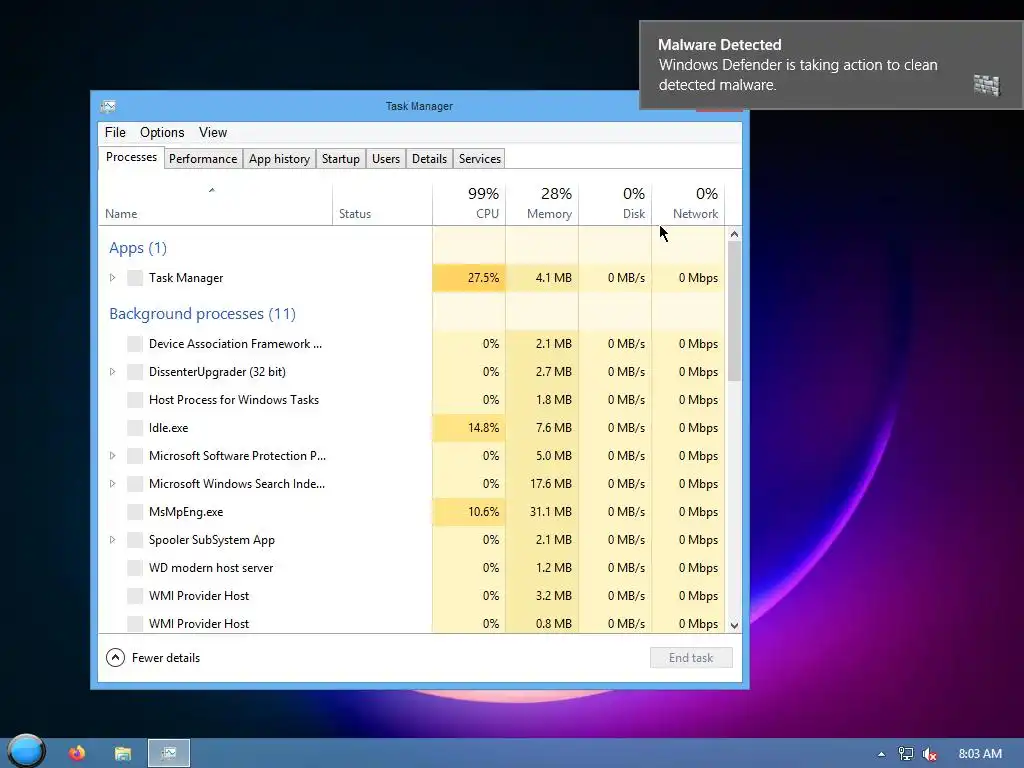Click the Start orb button
The height and width of the screenshot is (768, 1024).
(x=26, y=751)
